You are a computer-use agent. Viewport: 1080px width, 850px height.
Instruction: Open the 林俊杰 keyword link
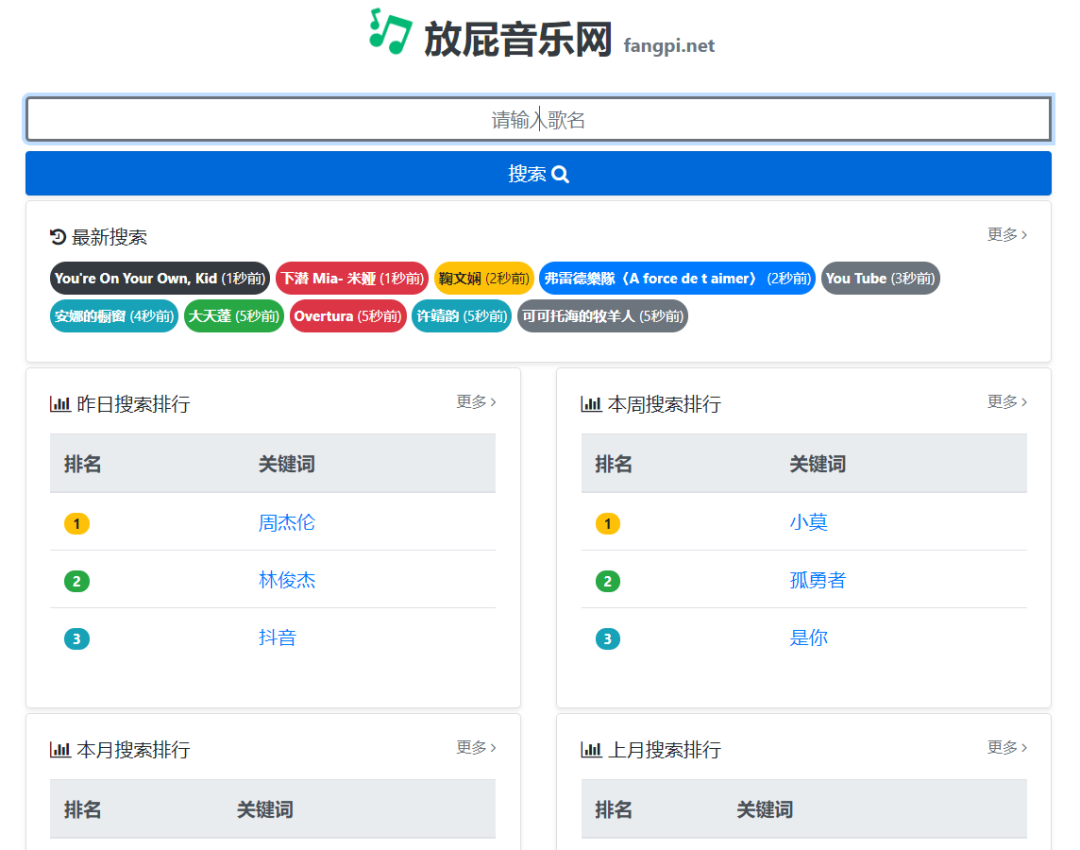click(287, 581)
